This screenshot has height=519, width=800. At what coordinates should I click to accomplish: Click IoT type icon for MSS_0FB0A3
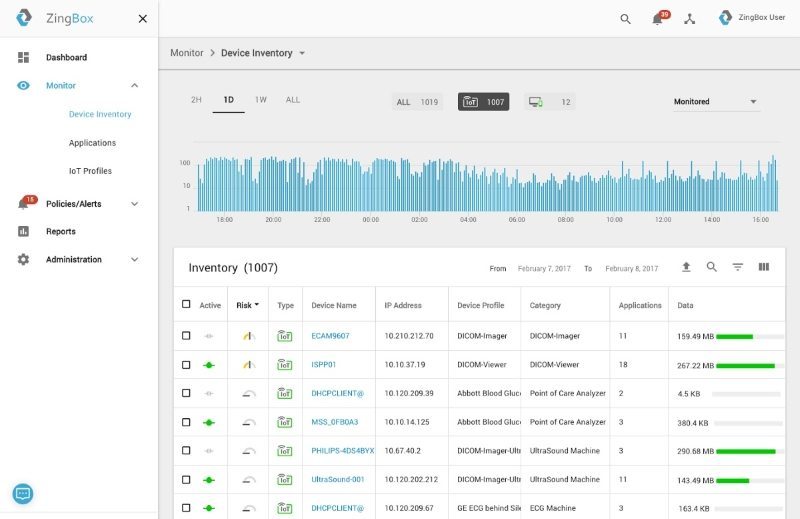(x=285, y=422)
